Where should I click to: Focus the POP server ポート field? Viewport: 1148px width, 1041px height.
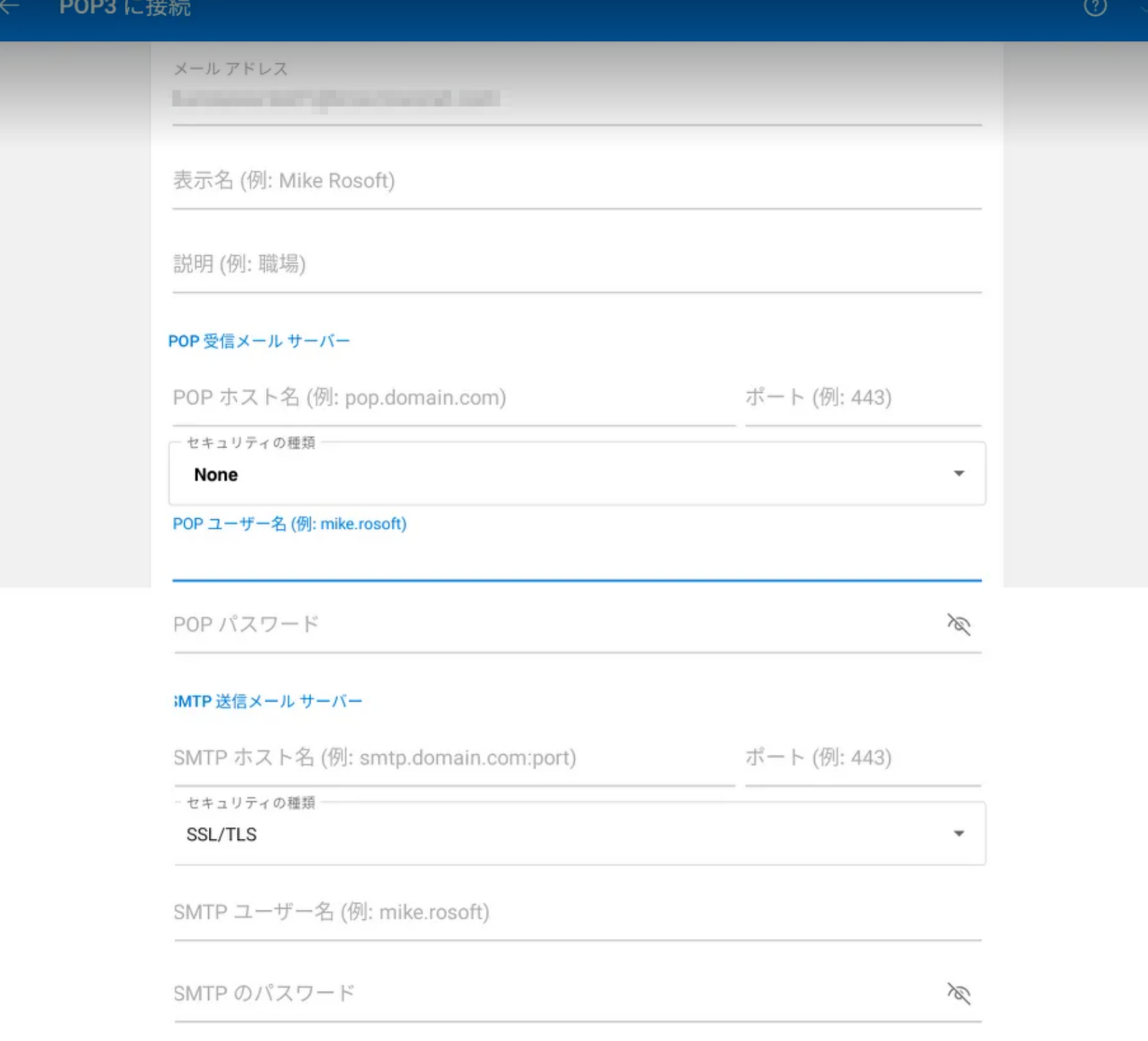click(x=862, y=397)
